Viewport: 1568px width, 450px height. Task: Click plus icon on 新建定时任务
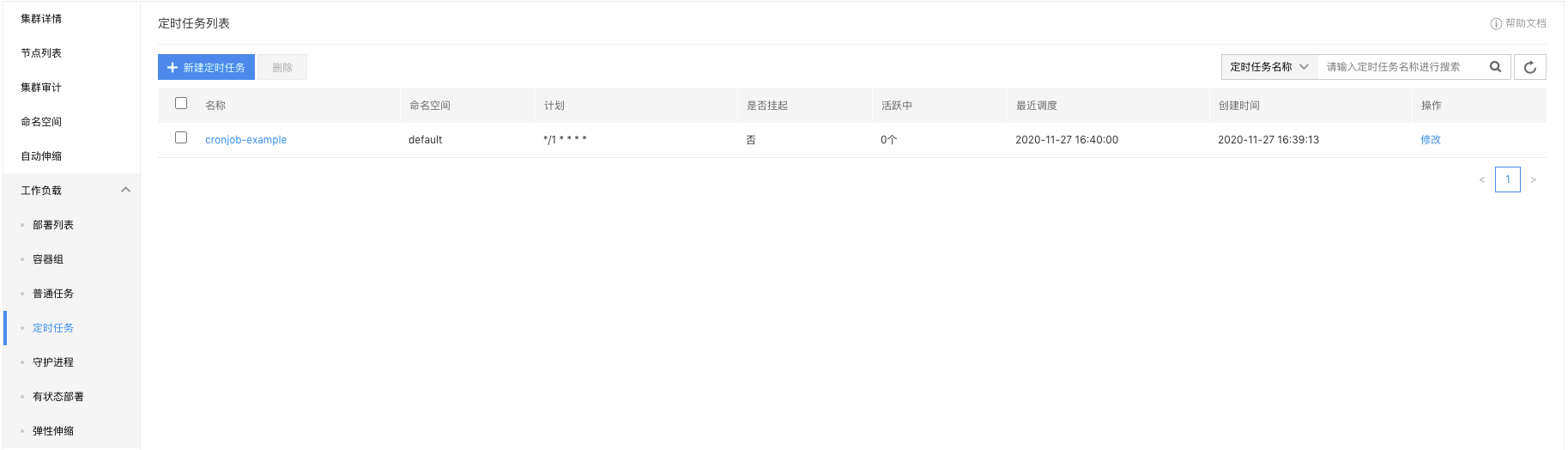(x=173, y=67)
